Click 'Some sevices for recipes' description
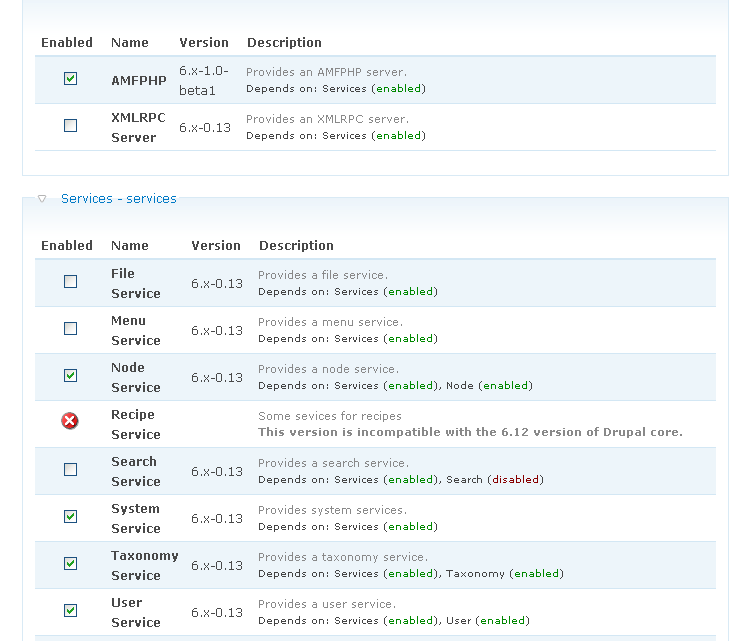The width and height of the screenshot is (737, 641). [x=330, y=416]
